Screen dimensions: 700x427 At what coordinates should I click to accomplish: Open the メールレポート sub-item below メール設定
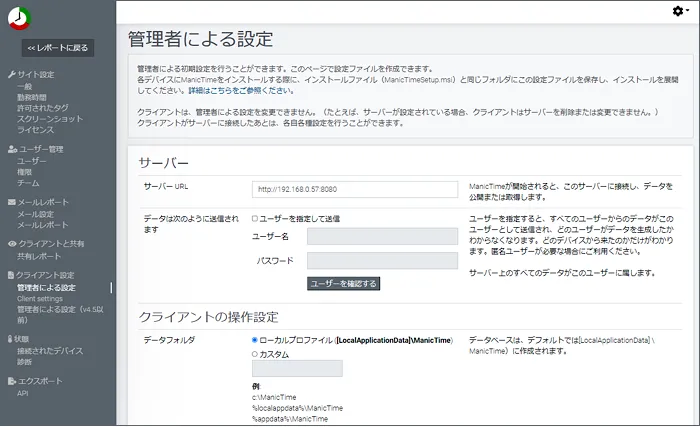43,225
